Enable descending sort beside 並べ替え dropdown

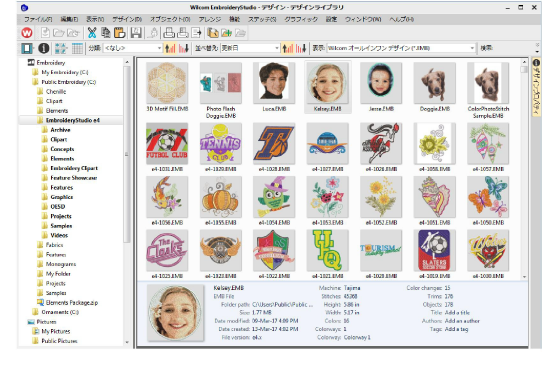(x=301, y=48)
